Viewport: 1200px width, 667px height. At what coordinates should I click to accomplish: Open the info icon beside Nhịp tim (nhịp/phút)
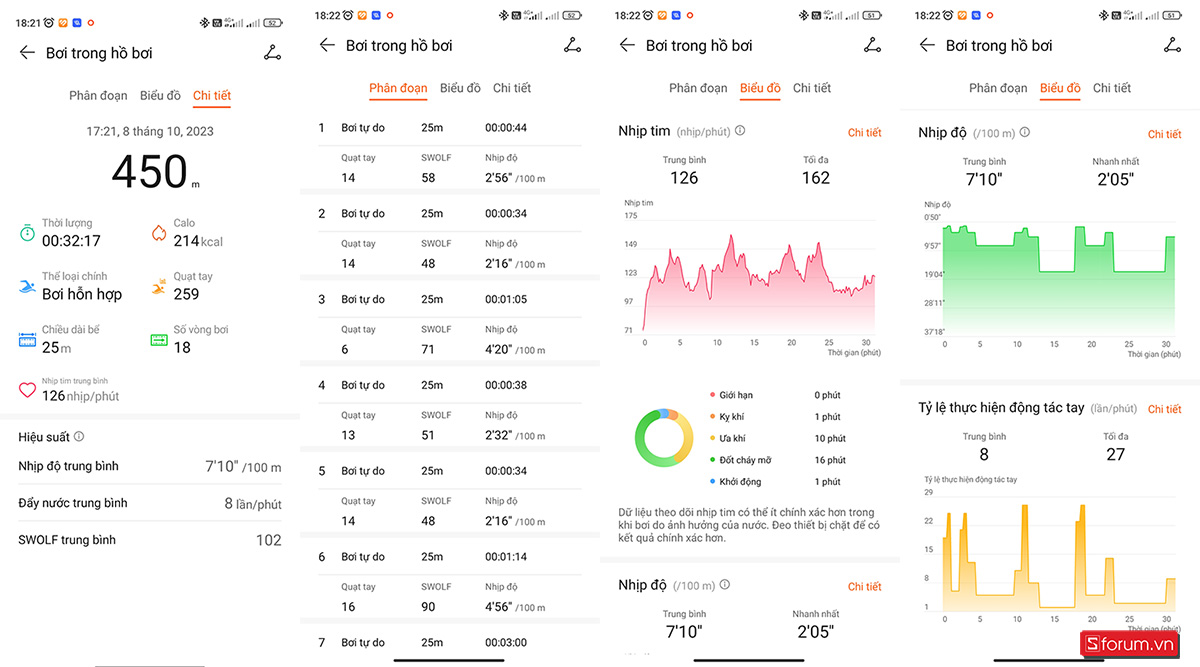740,131
